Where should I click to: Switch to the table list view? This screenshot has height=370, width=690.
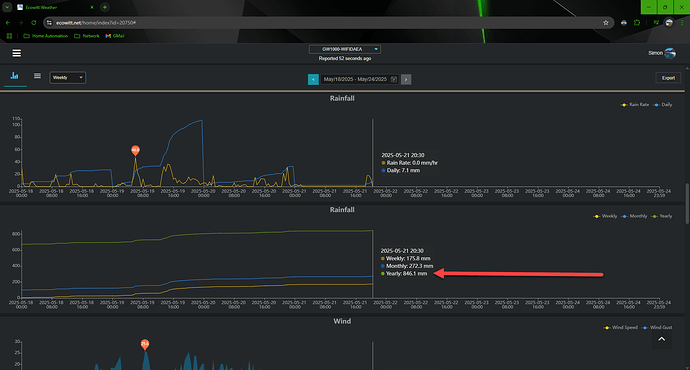(x=37, y=76)
